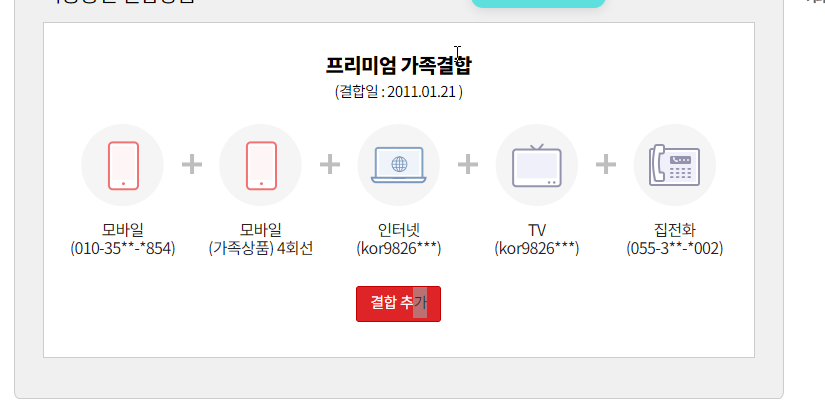Click the 결합일 2011.01.21 date text
Viewport: 825px width, 407px height.
point(398,92)
